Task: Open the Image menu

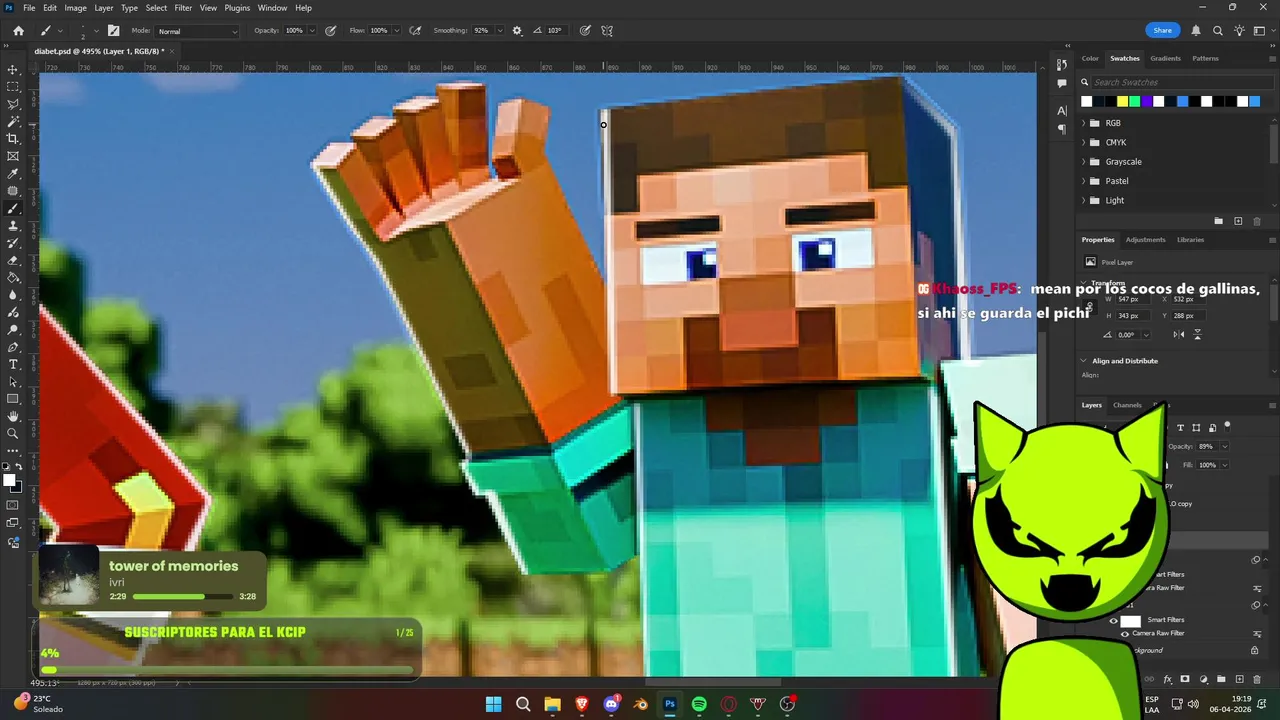Action: 76,8
